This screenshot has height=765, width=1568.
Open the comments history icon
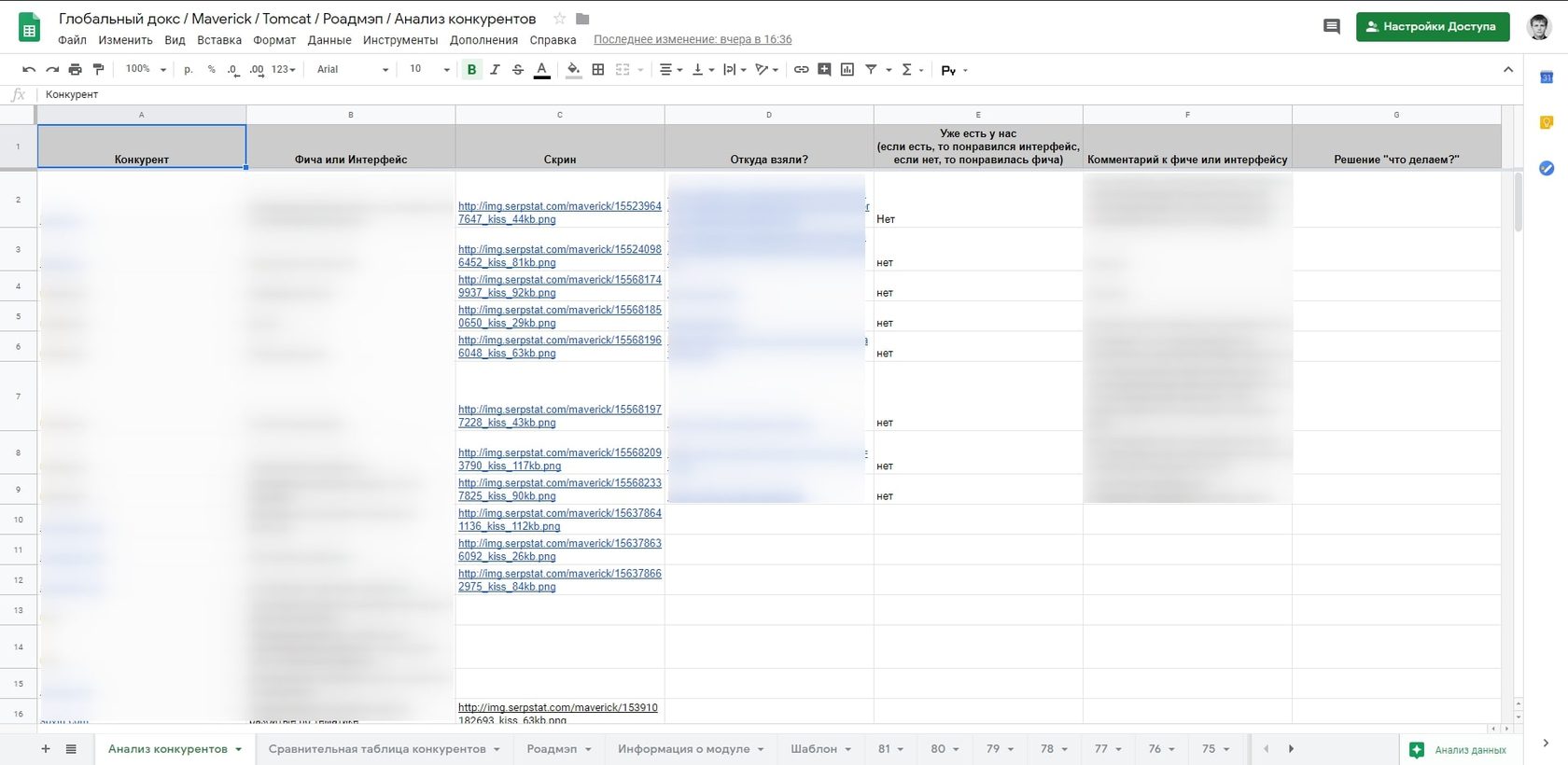pos(1332,26)
